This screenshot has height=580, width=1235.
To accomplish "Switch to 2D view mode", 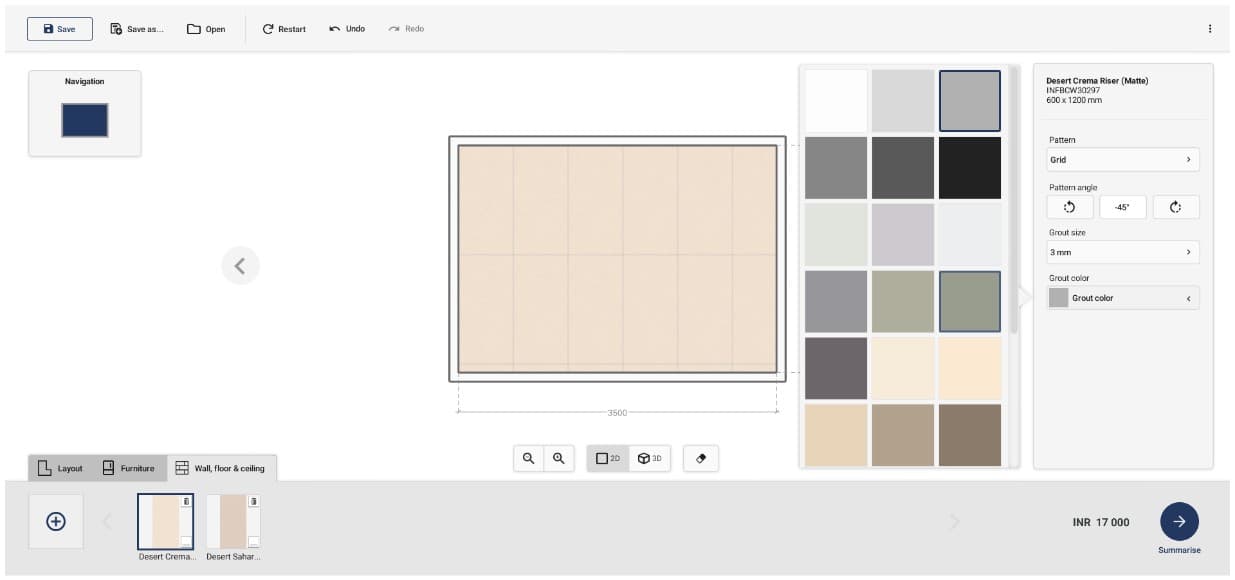I will [x=608, y=458].
